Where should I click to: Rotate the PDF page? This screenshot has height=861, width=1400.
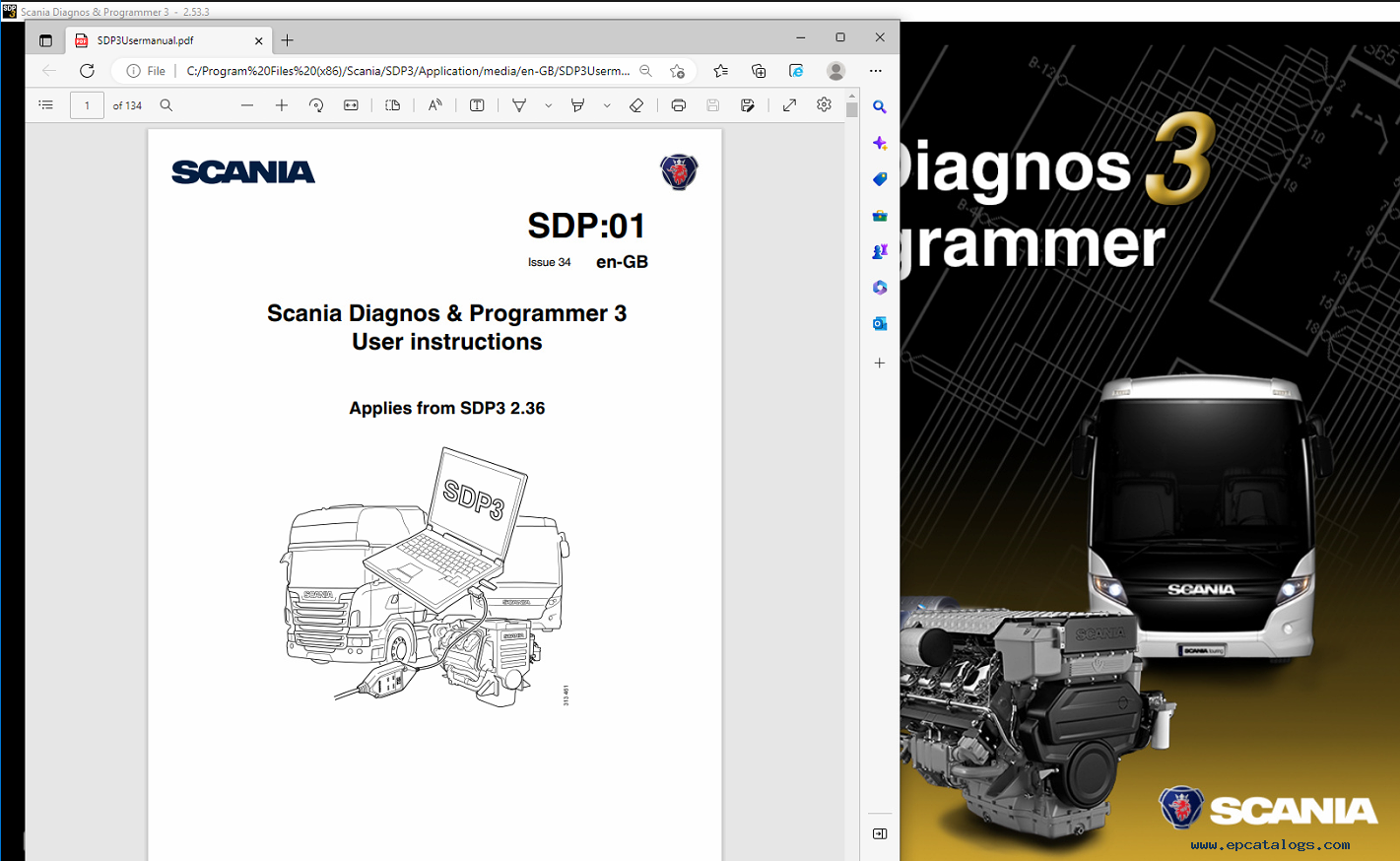tap(316, 105)
